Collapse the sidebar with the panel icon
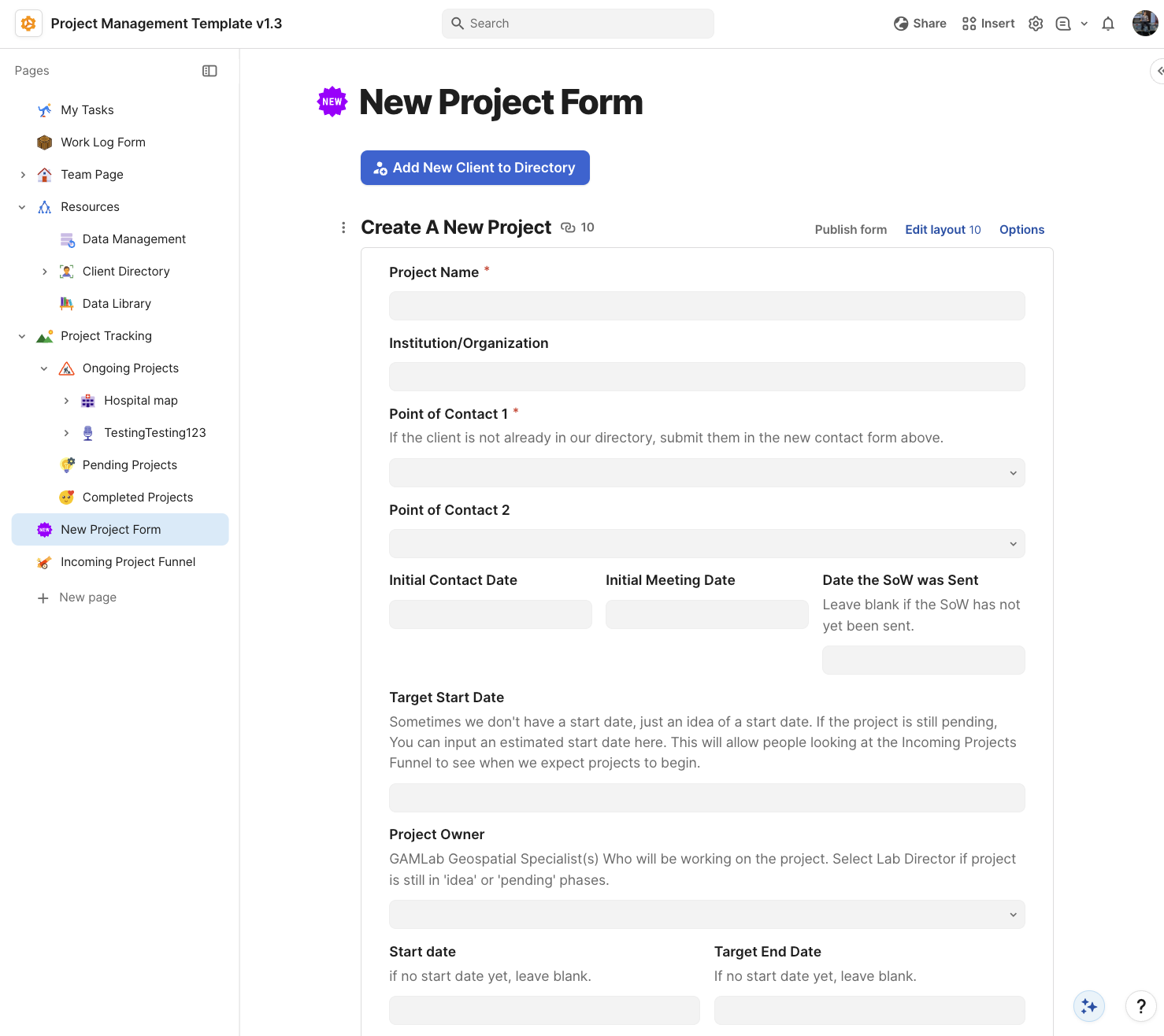Screen dimensions: 1164x1036 pos(209,71)
